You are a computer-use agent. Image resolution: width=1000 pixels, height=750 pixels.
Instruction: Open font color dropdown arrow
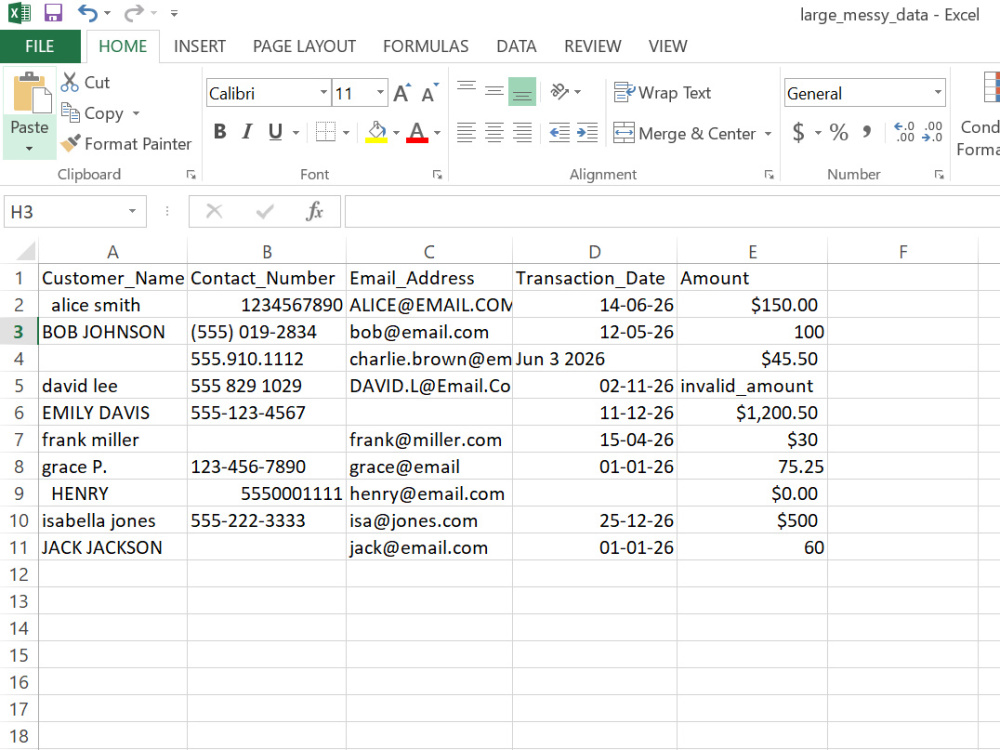(437, 133)
